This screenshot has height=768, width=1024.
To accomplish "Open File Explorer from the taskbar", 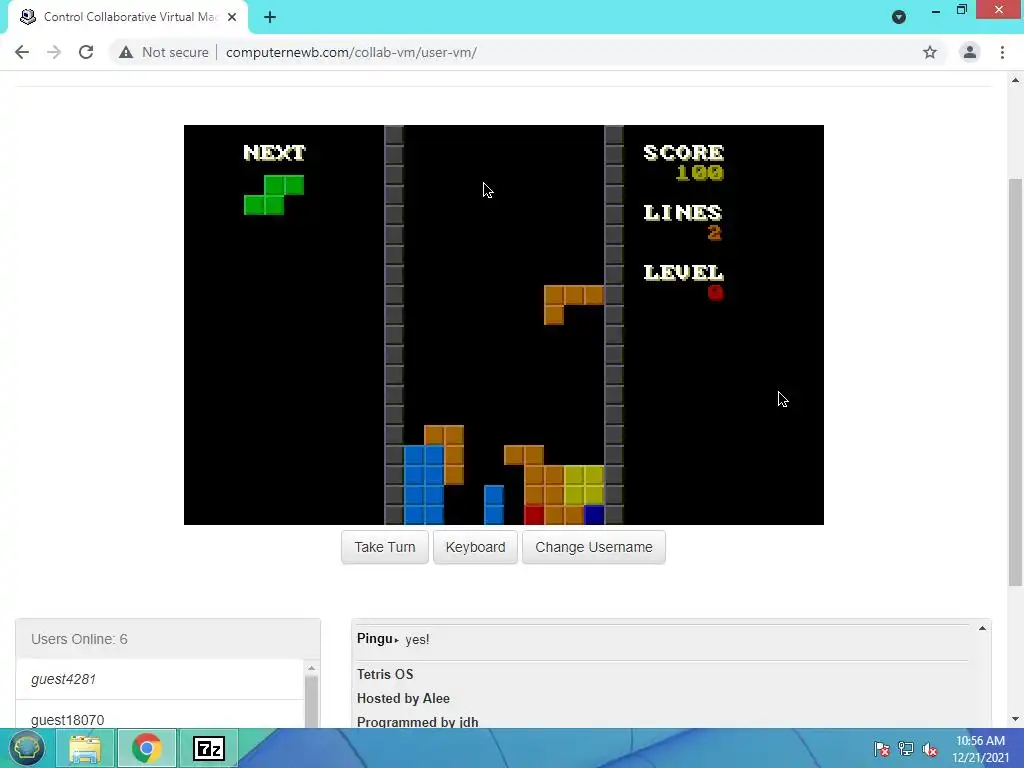I will point(85,748).
